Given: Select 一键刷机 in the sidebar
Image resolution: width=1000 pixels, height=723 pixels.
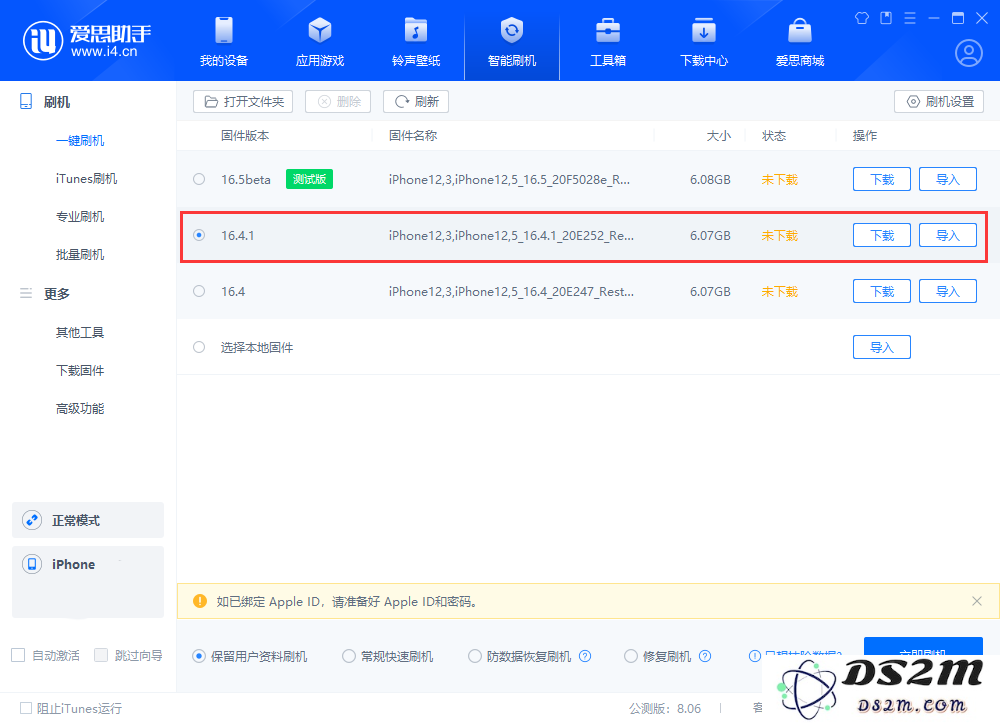Looking at the screenshot, I should [x=80, y=140].
